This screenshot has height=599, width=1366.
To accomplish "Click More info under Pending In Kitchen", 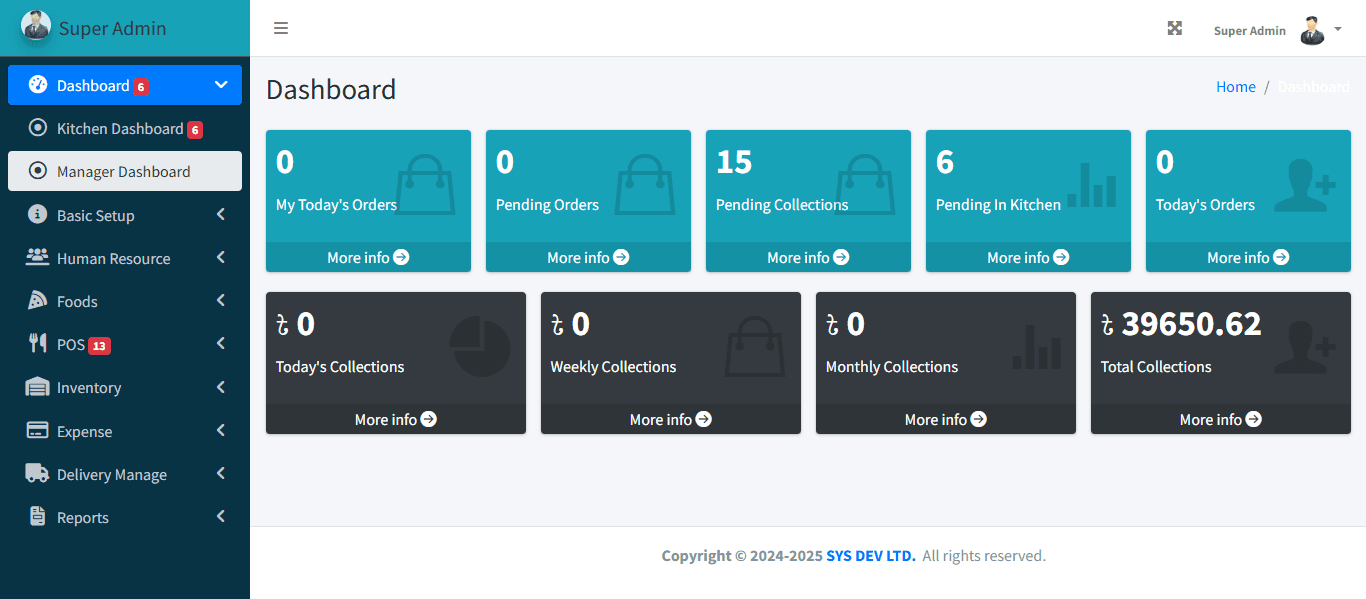I will coord(1028,257).
